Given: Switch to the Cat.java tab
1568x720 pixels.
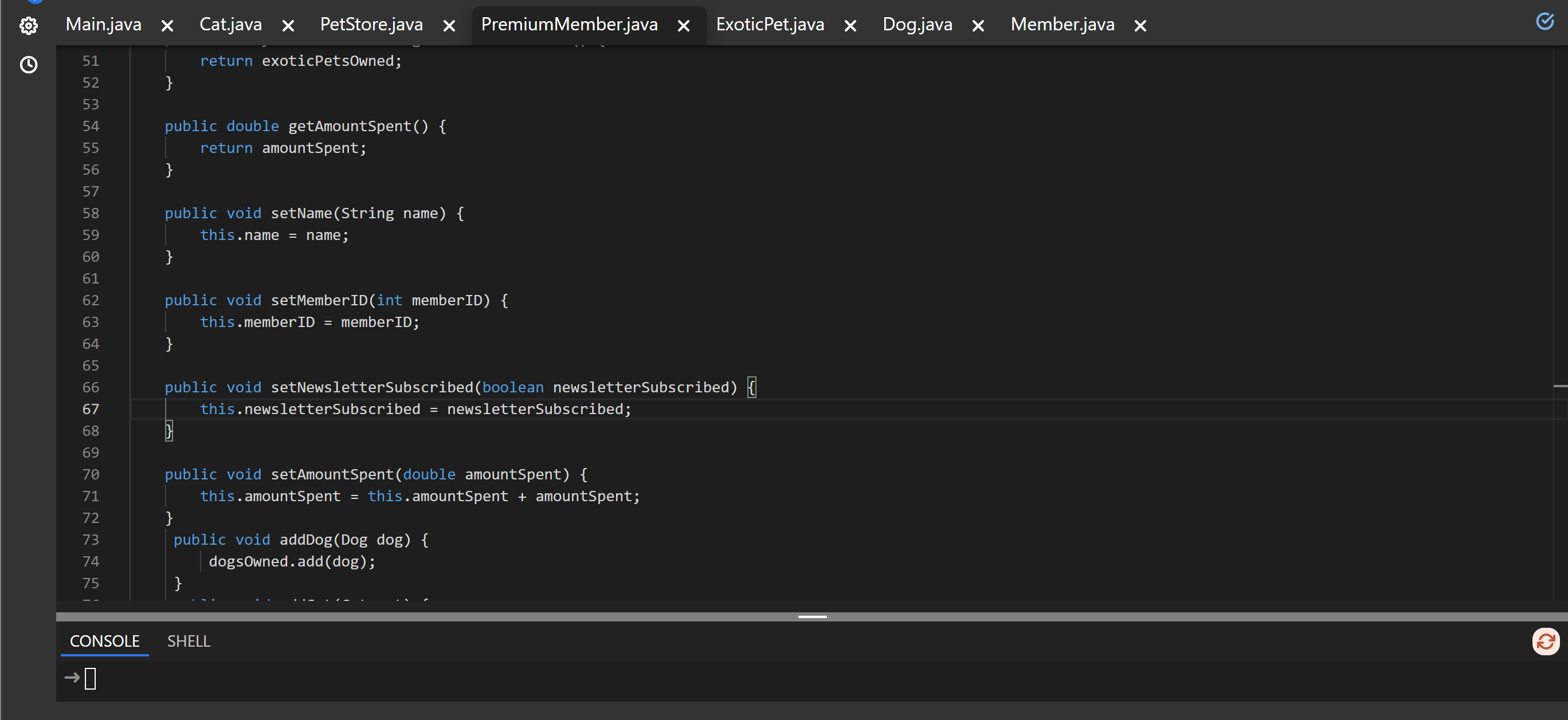Looking at the screenshot, I should tap(231, 25).
